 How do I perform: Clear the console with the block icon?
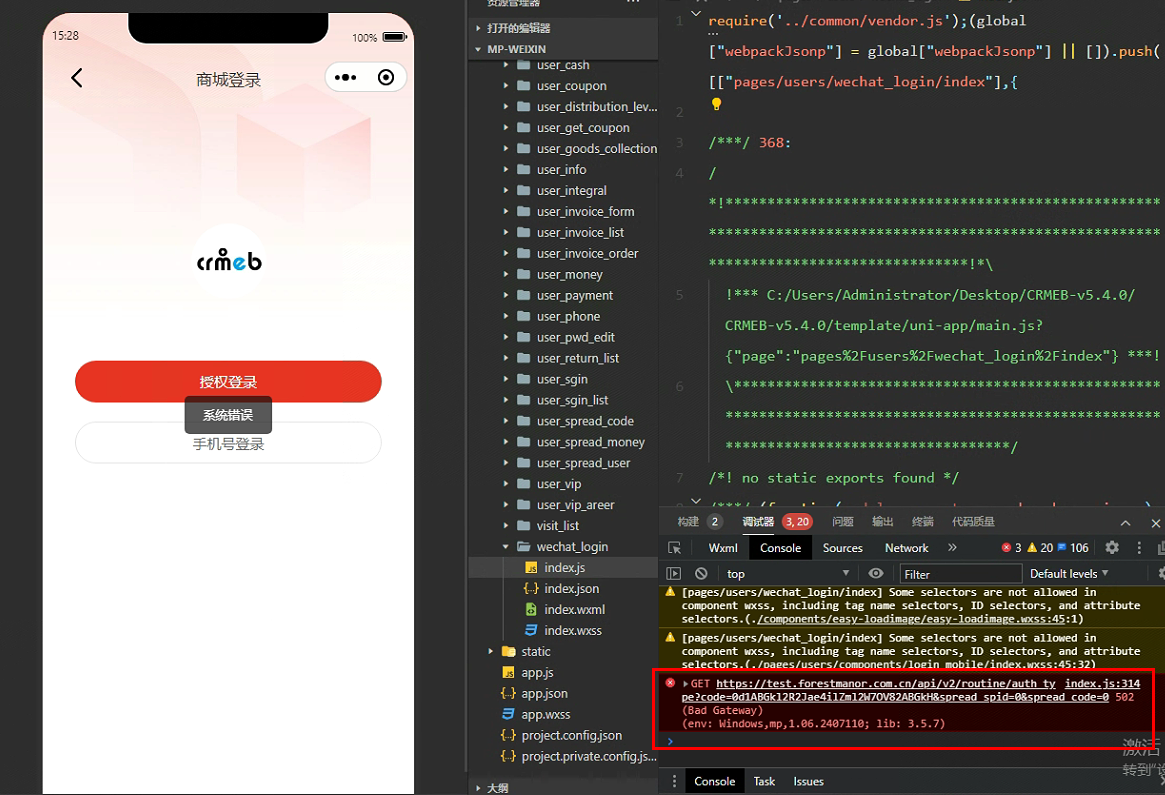pyautogui.click(x=701, y=574)
